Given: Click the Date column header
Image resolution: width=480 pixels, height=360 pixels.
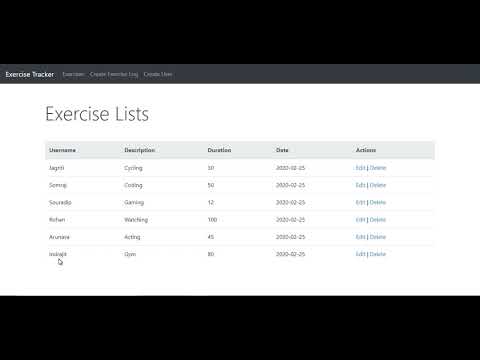Looking at the screenshot, I should point(282,150).
